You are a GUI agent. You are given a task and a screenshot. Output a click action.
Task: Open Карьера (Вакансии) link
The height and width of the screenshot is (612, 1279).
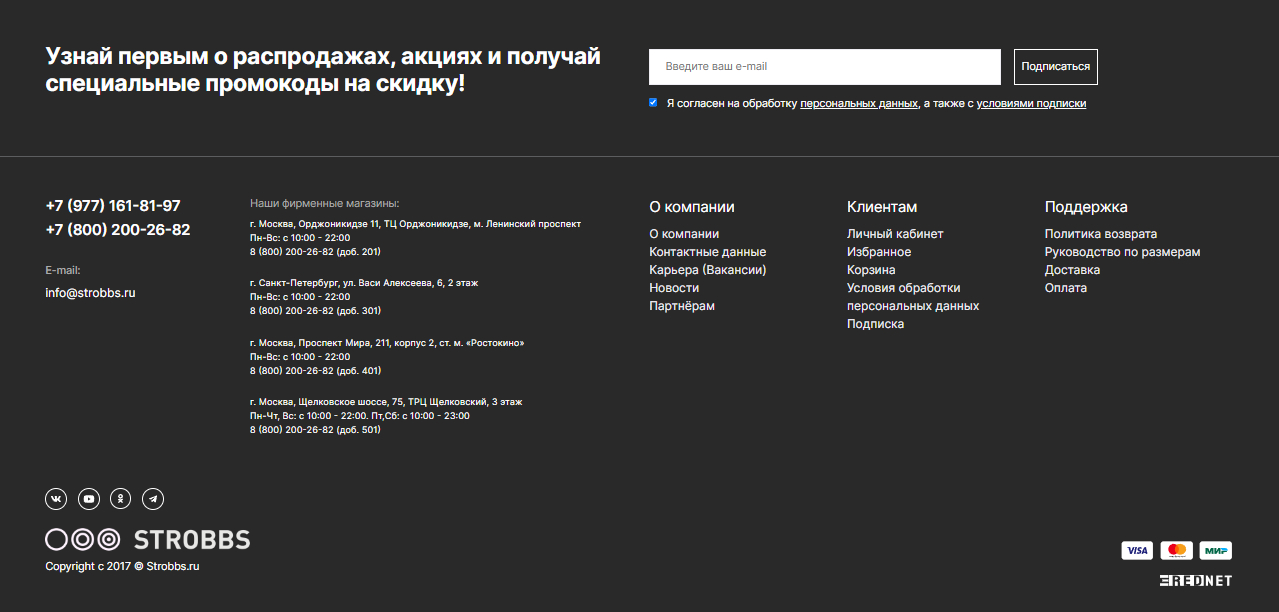coord(707,270)
